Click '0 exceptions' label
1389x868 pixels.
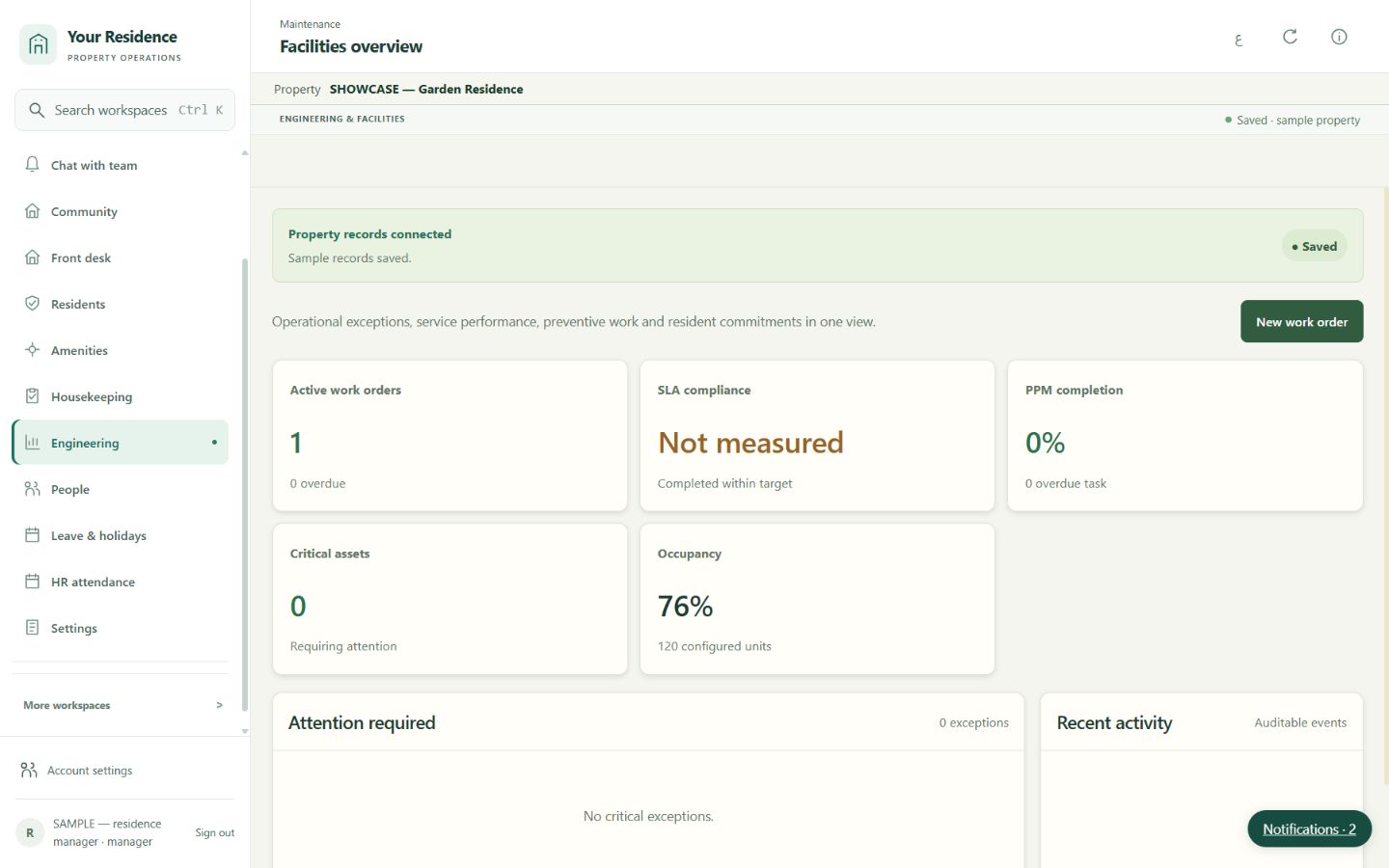click(973, 722)
